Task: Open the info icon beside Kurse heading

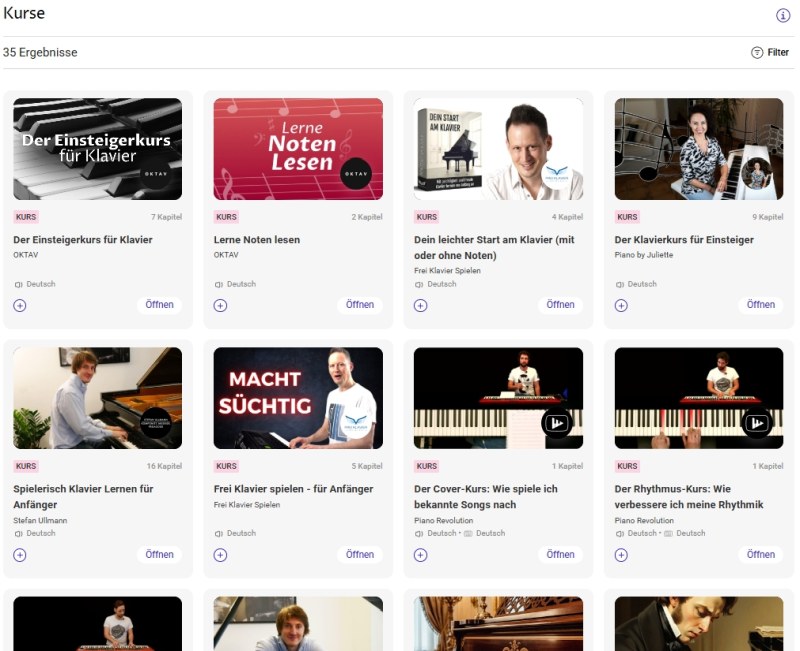Action: (781, 14)
